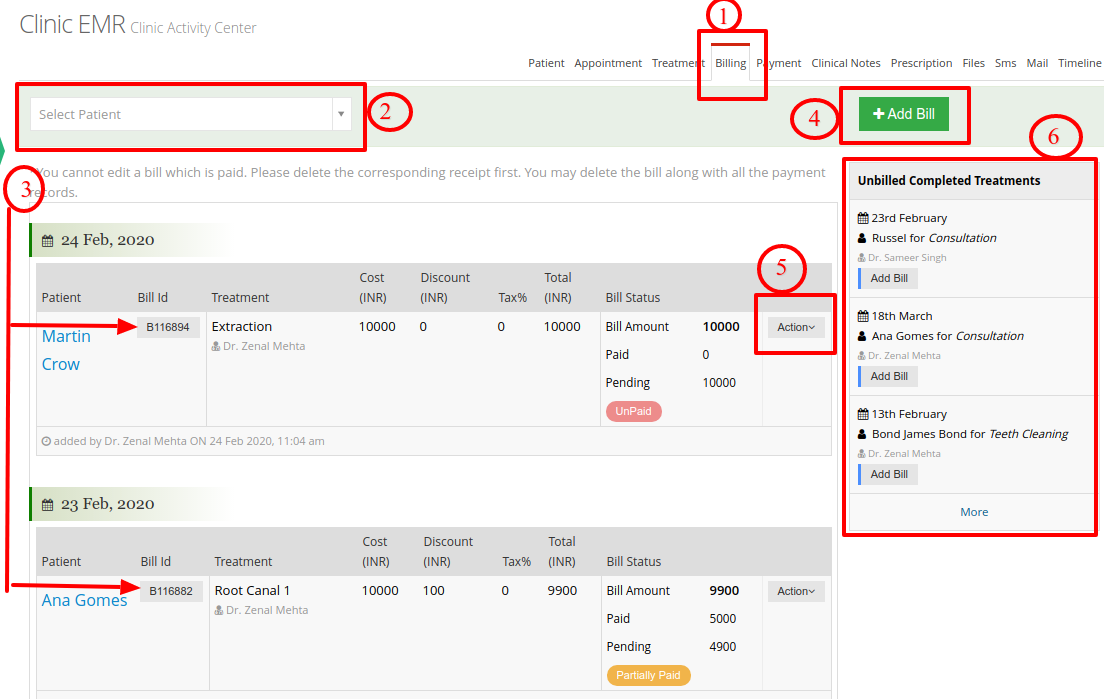Open the Patient tab
1104x699 pixels.
[546, 63]
